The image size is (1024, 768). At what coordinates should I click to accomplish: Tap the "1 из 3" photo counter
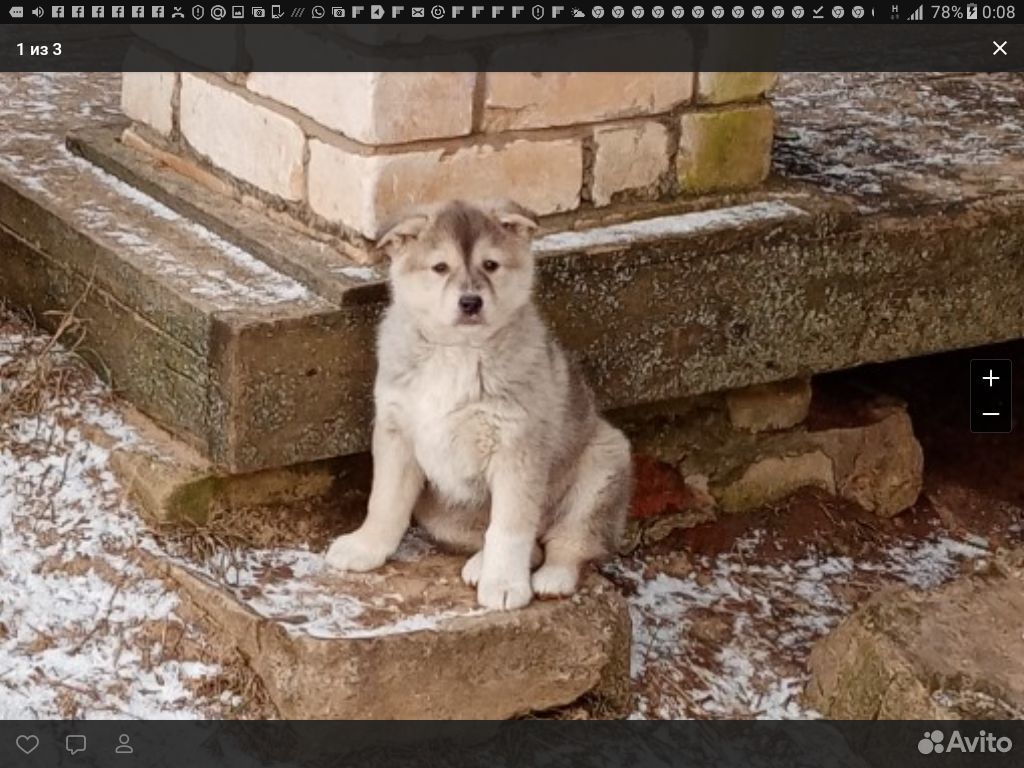tap(39, 49)
